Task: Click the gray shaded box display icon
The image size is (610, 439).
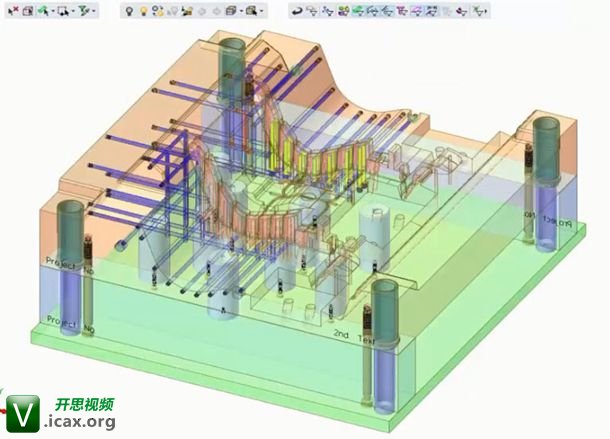Action: tap(231, 11)
